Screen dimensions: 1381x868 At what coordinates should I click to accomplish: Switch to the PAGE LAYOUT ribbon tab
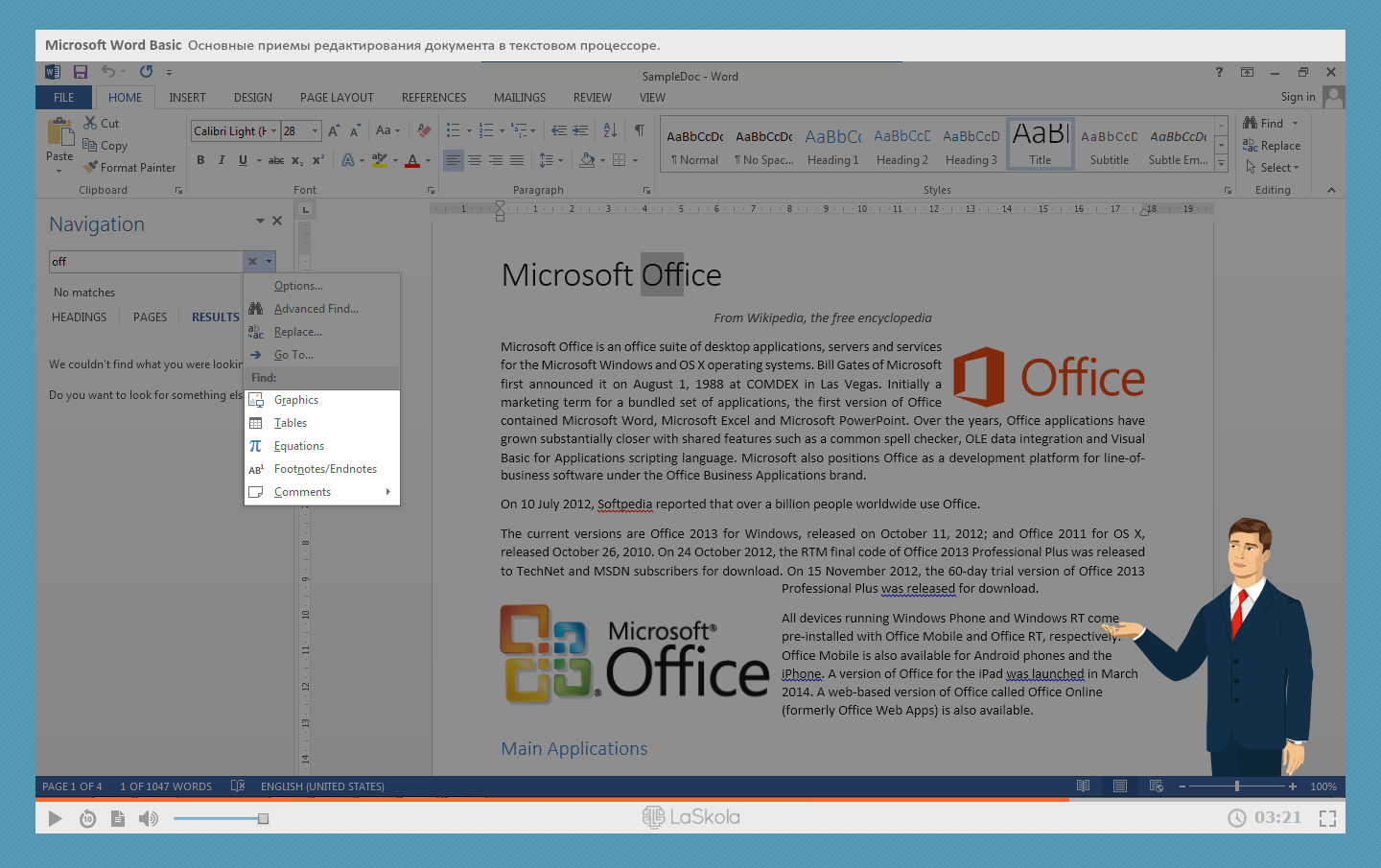click(x=337, y=98)
